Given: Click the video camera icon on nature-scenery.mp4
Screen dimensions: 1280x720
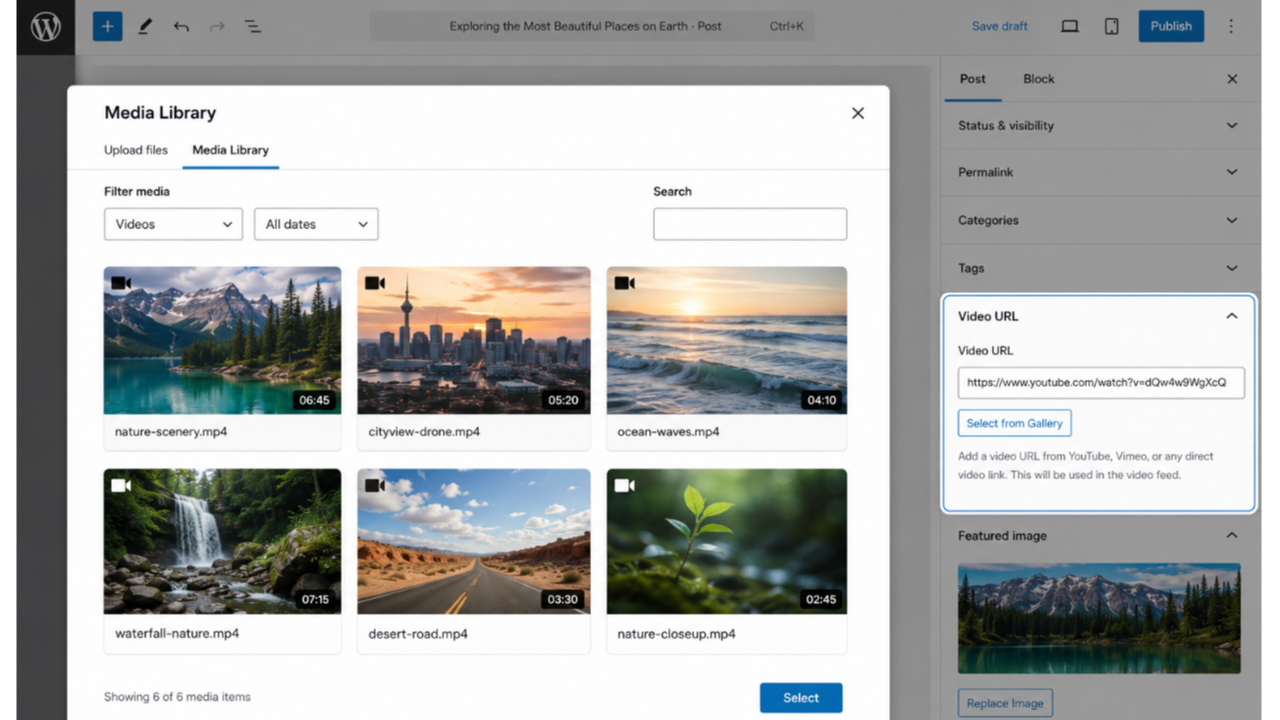Looking at the screenshot, I should coord(121,283).
